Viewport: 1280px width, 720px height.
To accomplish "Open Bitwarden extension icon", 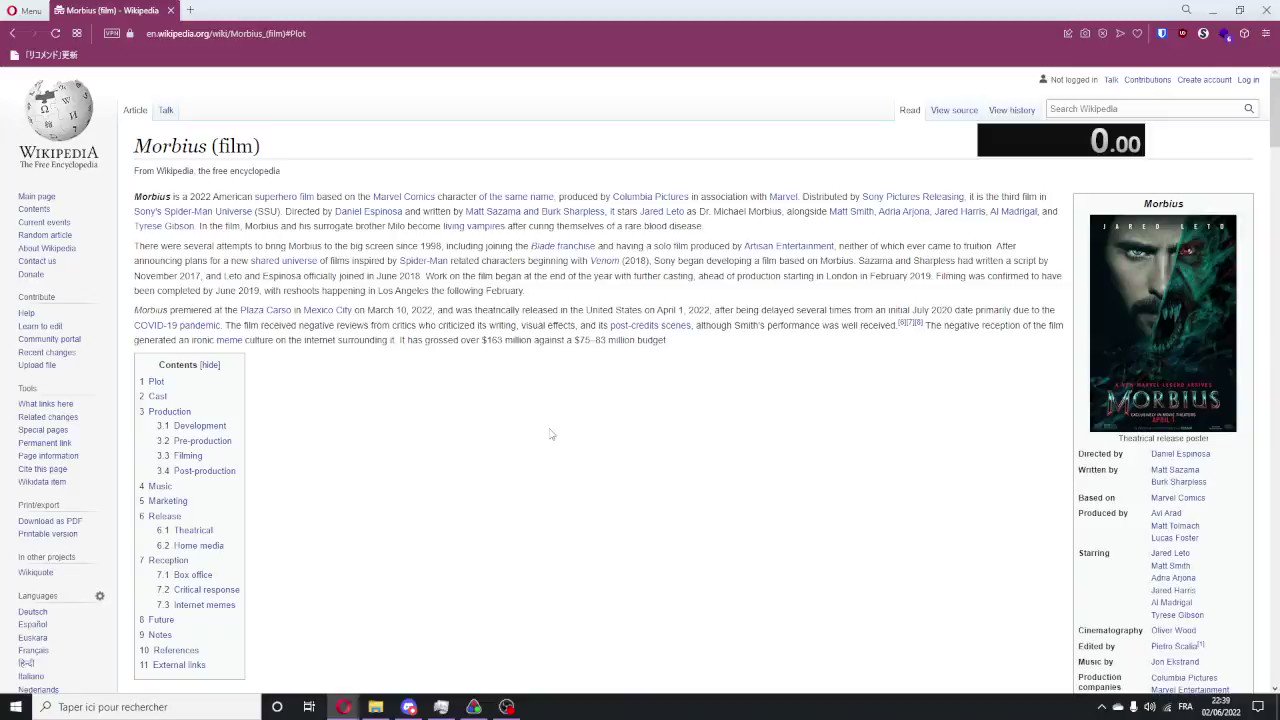I will [x=1162, y=33].
